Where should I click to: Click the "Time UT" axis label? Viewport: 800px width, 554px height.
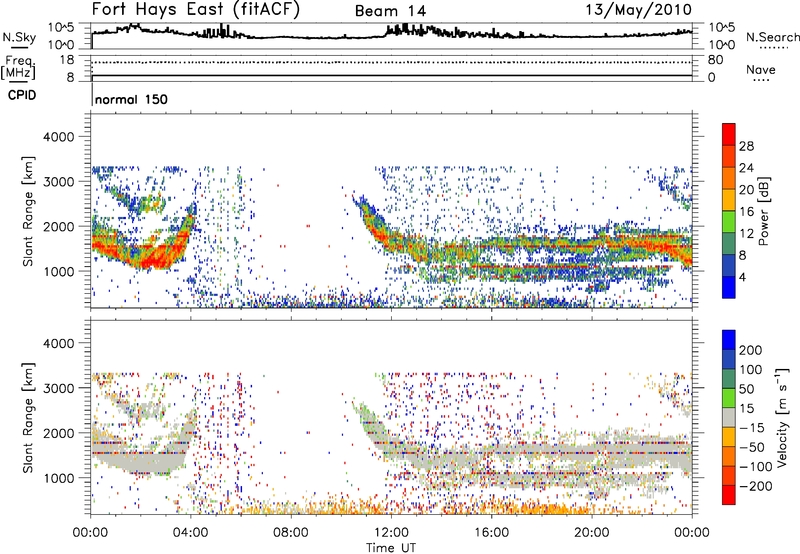(391, 548)
